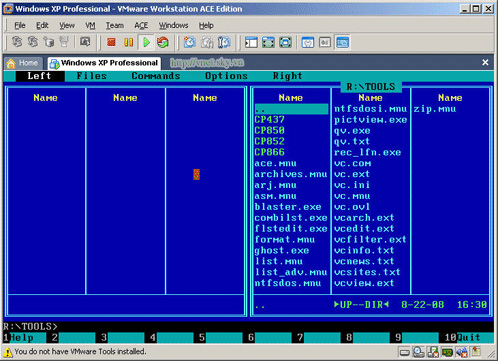Select file rec_lfn.exe

pyautogui.click(x=367, y=152)
